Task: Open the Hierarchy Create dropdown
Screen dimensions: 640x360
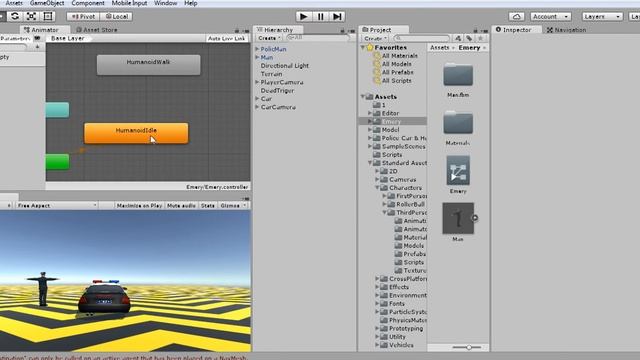Action: tap(269, 38)
